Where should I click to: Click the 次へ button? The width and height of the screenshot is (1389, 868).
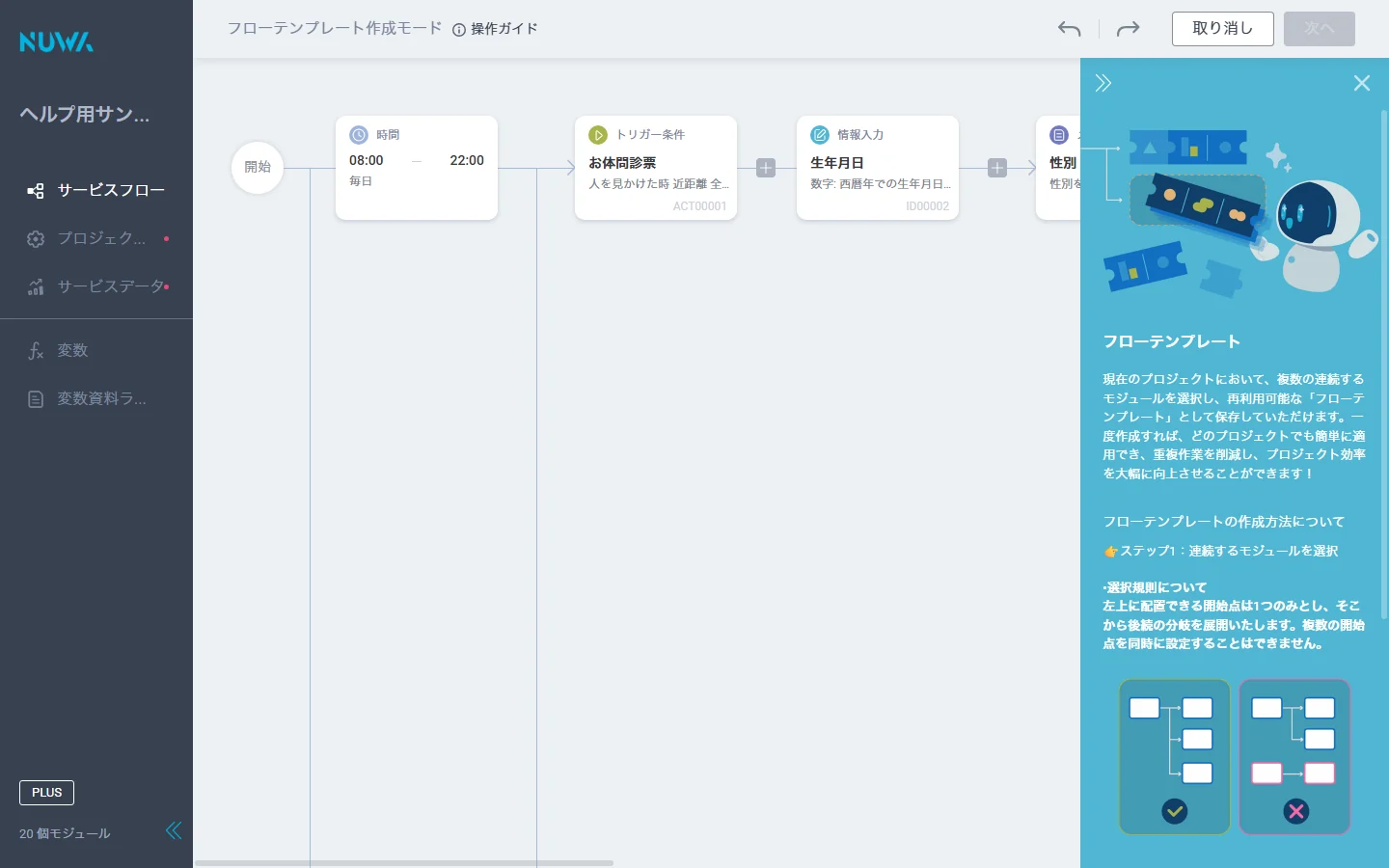[x=1320, y=29]
